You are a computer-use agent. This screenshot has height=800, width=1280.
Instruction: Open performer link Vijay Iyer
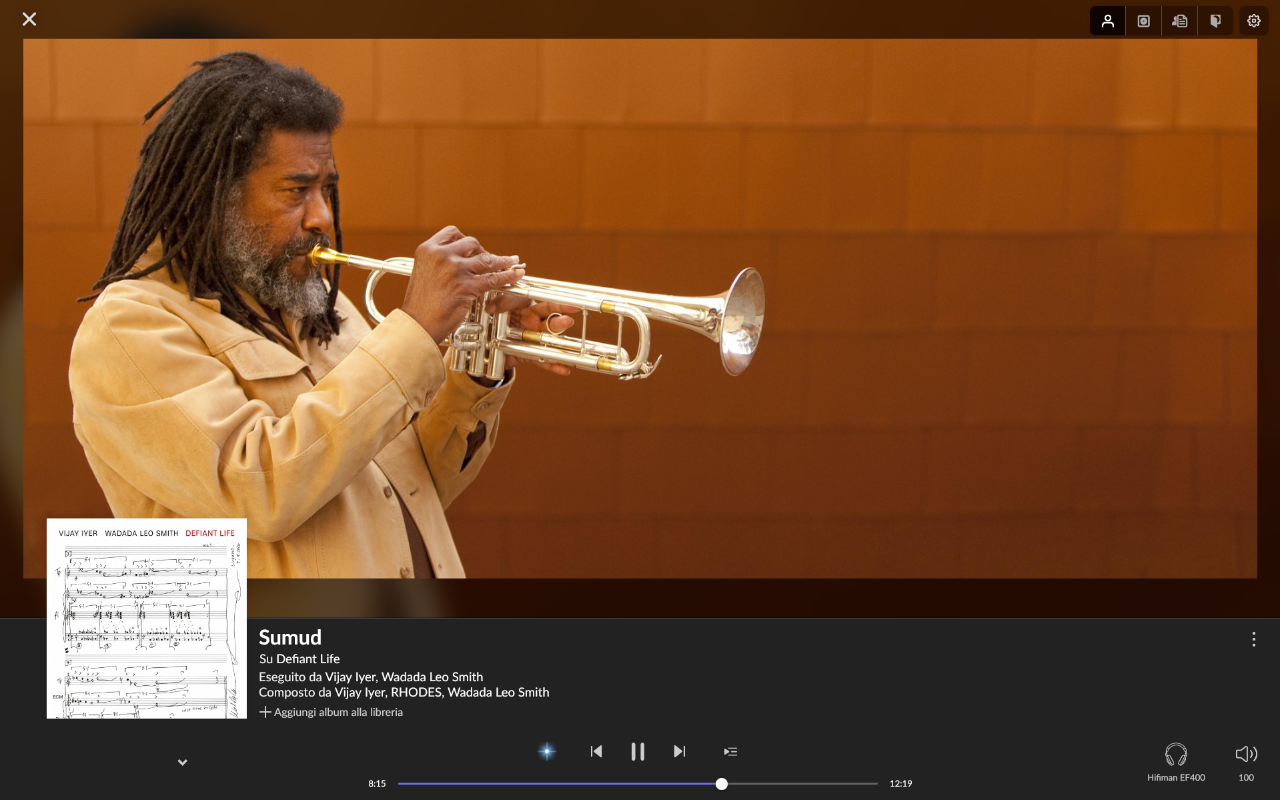pos(350,676)
